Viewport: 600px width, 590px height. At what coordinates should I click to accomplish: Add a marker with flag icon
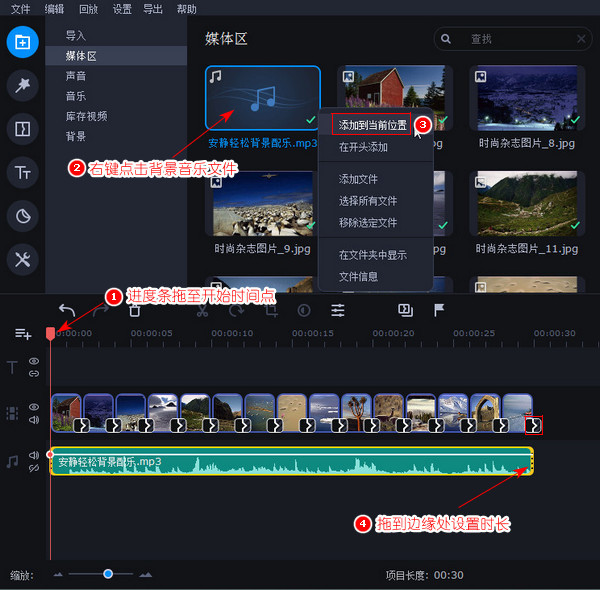(439, 310)
